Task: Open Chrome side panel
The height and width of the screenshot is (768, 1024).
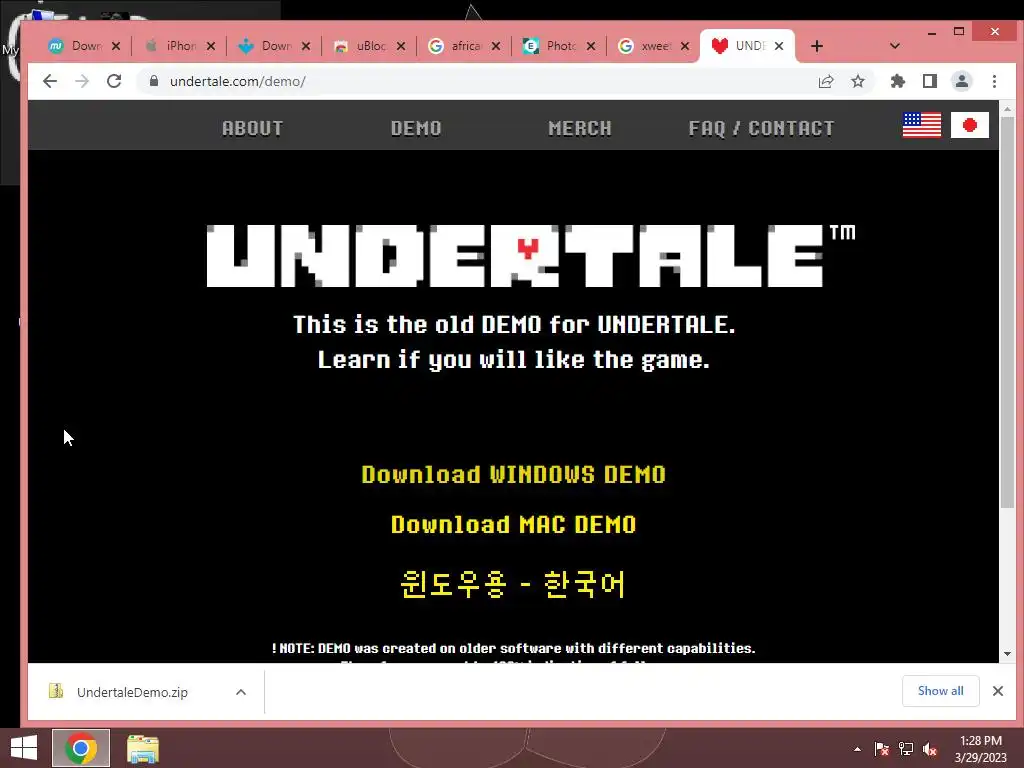Action: [x=929, y=81]
